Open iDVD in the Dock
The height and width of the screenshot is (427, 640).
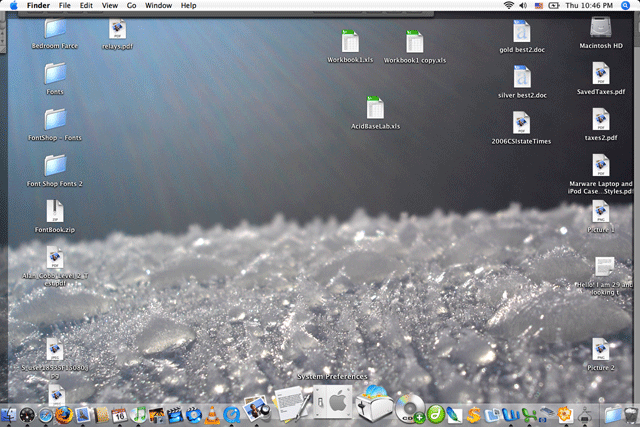pyautogui.click(x=193, y=415)
